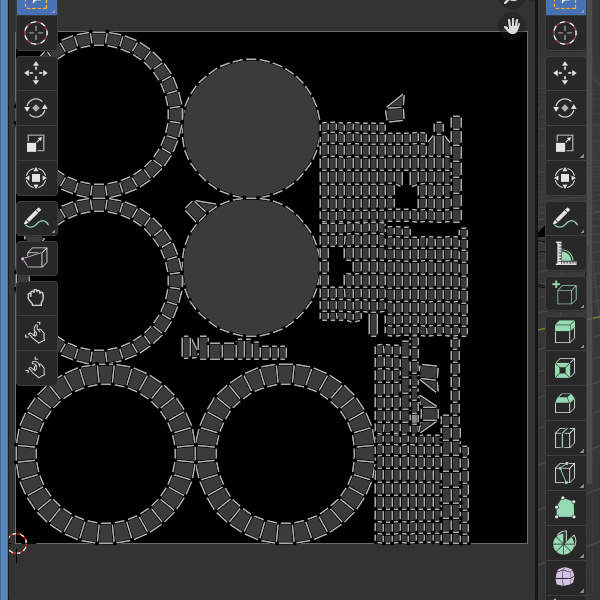This screenshot has width=600, height=600.
Task: Select the Measure tool in 3D viewport
Action: (x=565, y=255)
